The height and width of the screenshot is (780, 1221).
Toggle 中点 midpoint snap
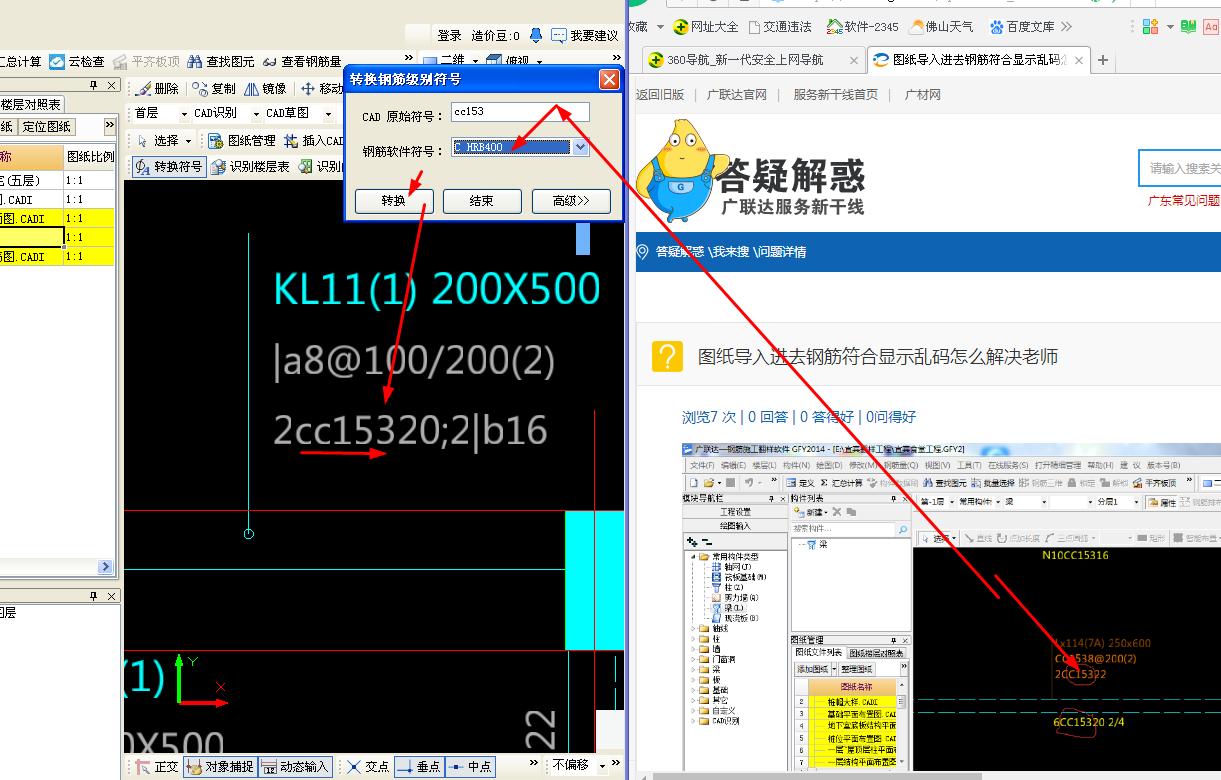(470, 767)
